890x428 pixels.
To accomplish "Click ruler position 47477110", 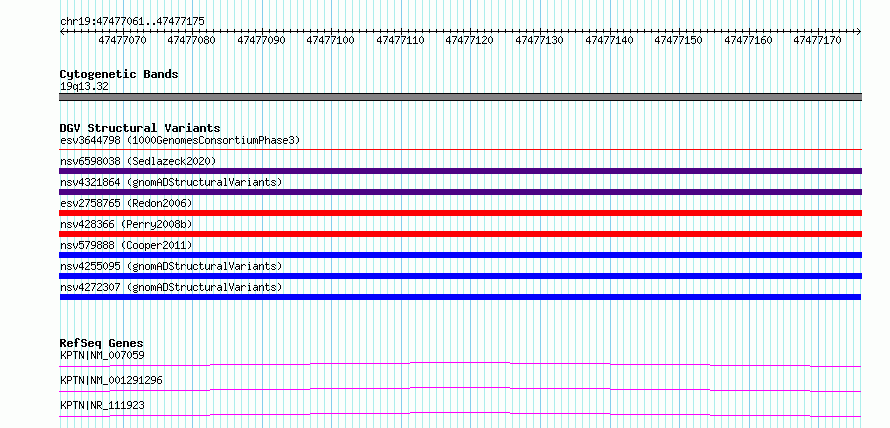I will pos(400,40).
